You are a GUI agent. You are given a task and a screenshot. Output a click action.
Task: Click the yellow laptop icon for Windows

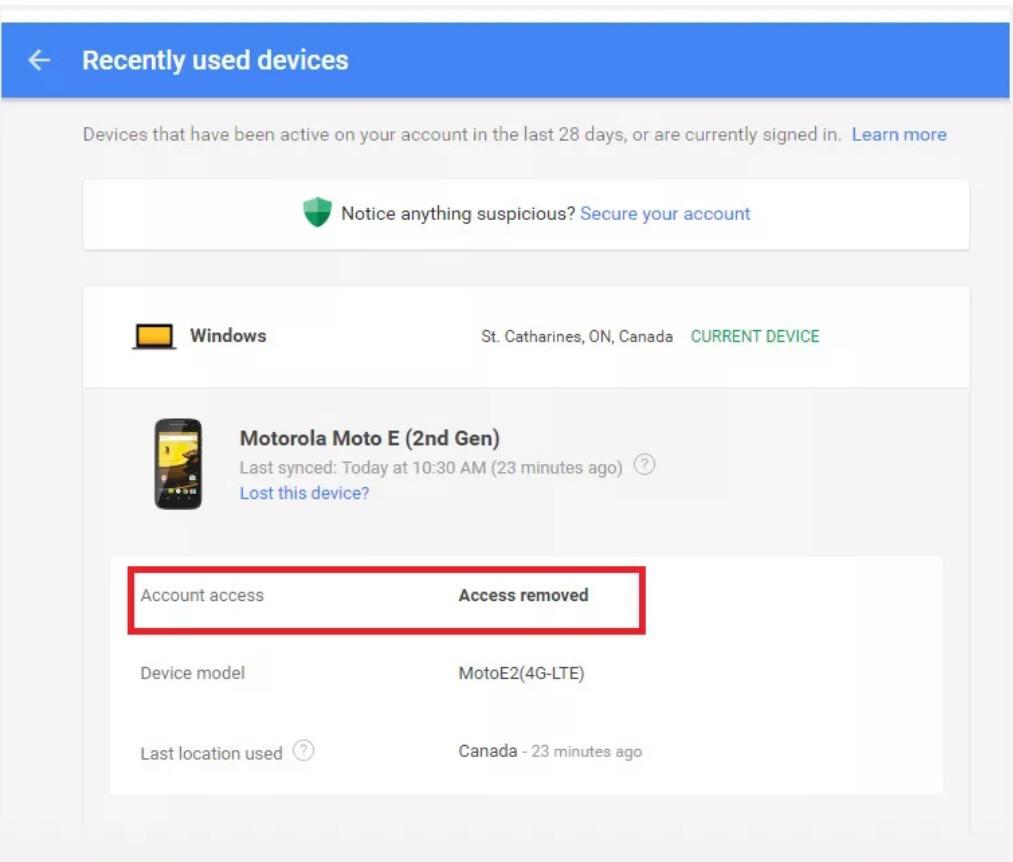(x=154, y=337)
